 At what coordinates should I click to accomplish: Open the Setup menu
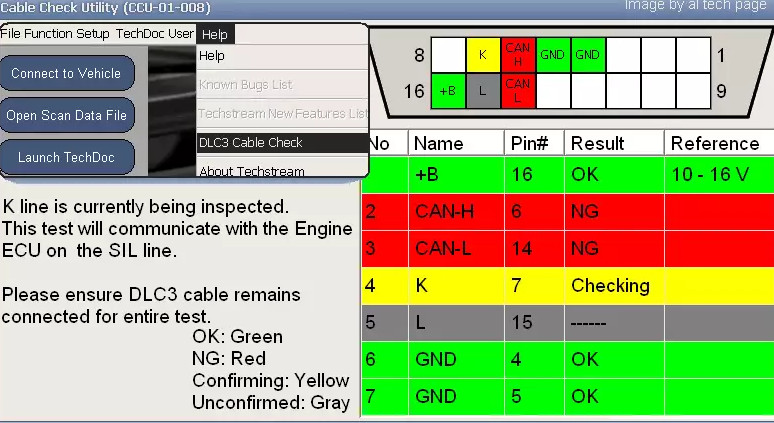93,34
